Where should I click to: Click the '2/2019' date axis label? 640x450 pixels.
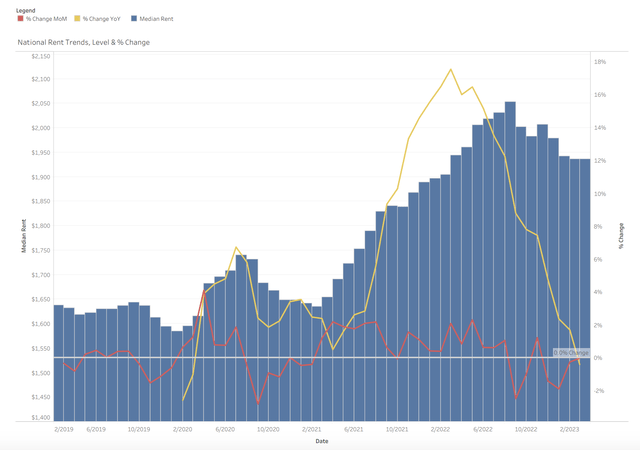coord(64,430)
